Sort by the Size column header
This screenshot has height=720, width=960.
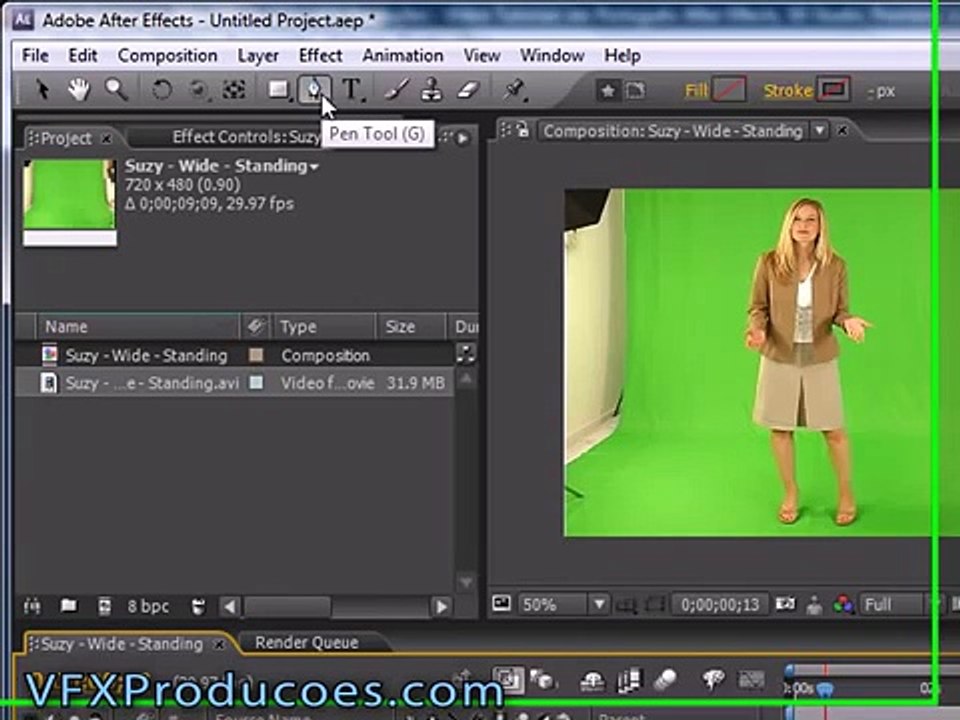coord(411,326)
